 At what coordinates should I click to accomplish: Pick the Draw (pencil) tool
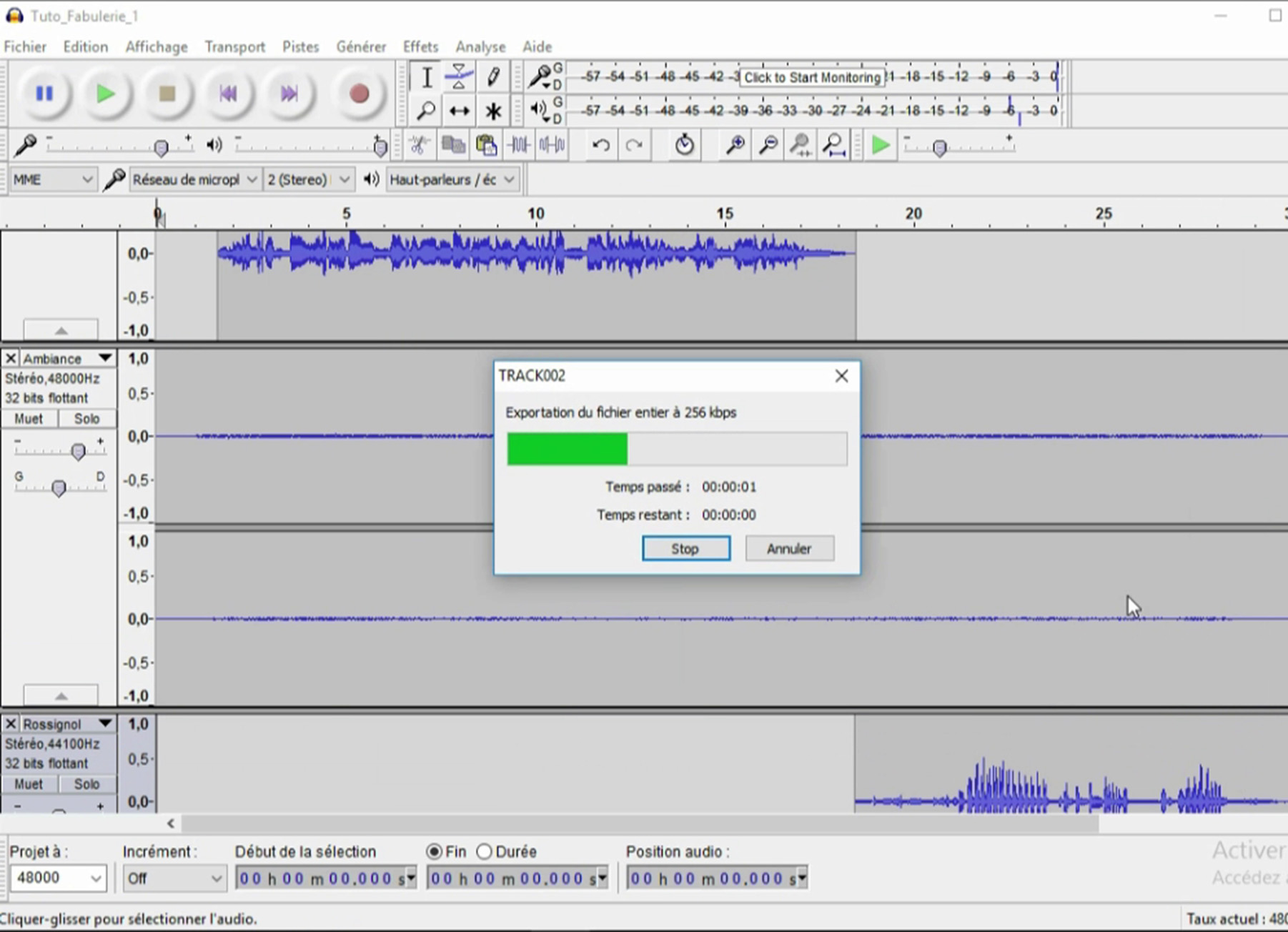coord(493,76)
